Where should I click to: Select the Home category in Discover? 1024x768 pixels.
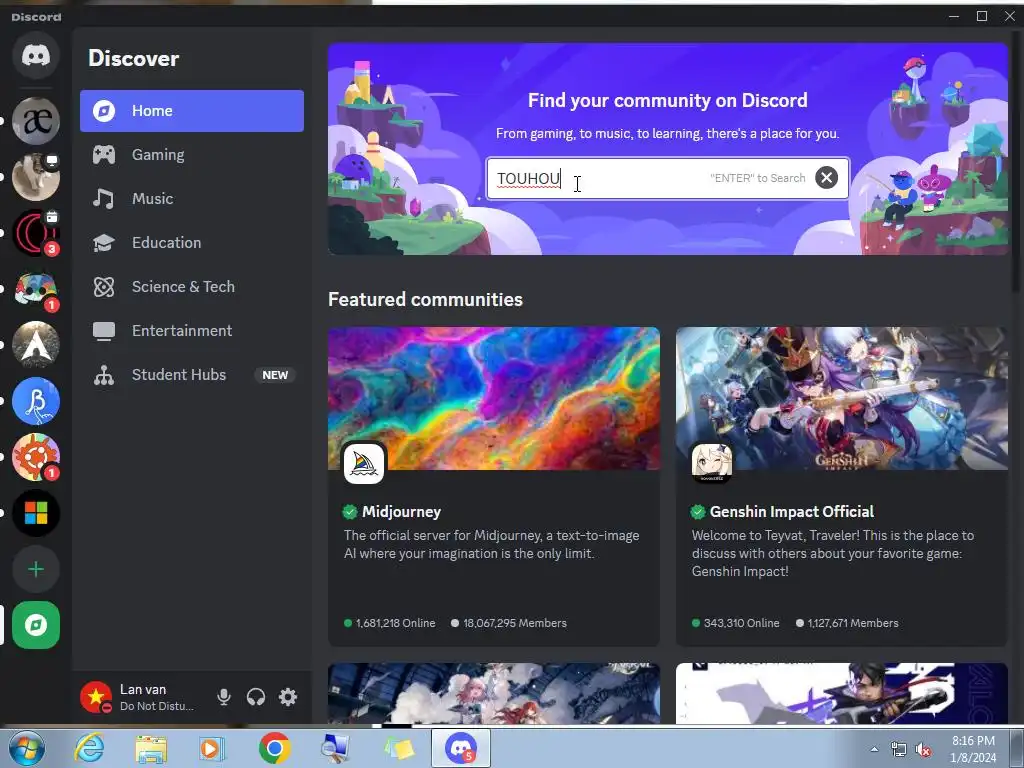tap(192, 111)
